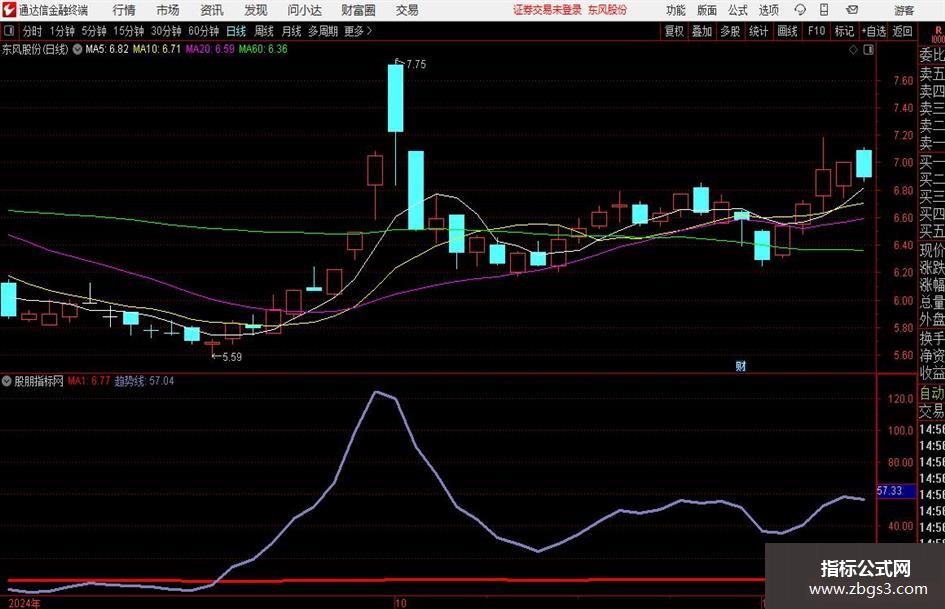Switch to the 分时 period tab
The width and height of the screenshot is (945, 609).
[33, 31]
